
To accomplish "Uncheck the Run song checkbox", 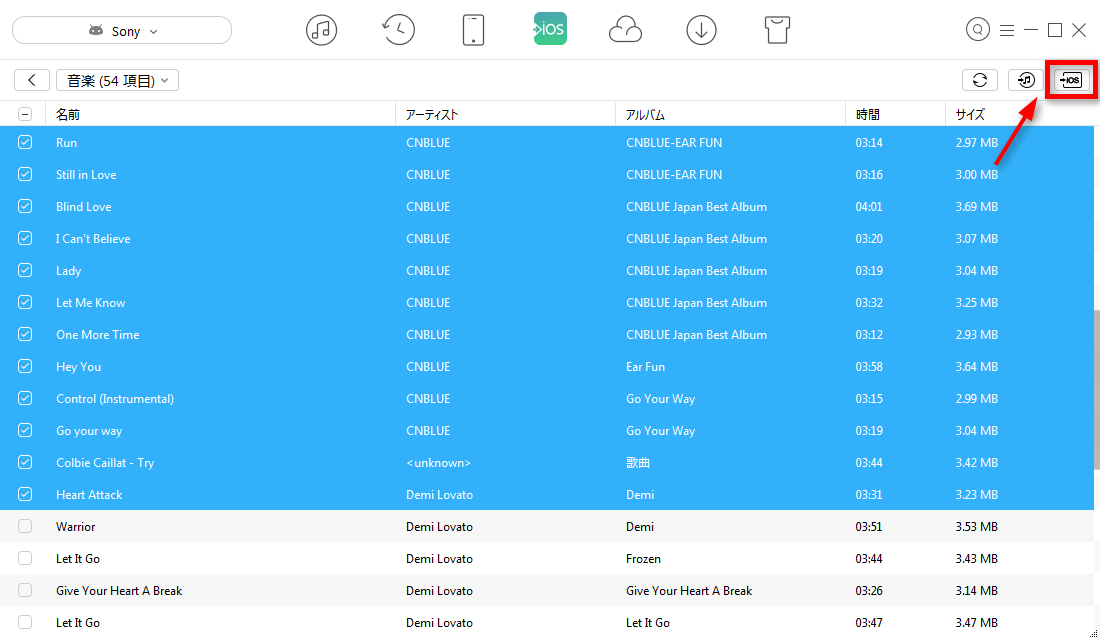I will click(x=25, y=142).
